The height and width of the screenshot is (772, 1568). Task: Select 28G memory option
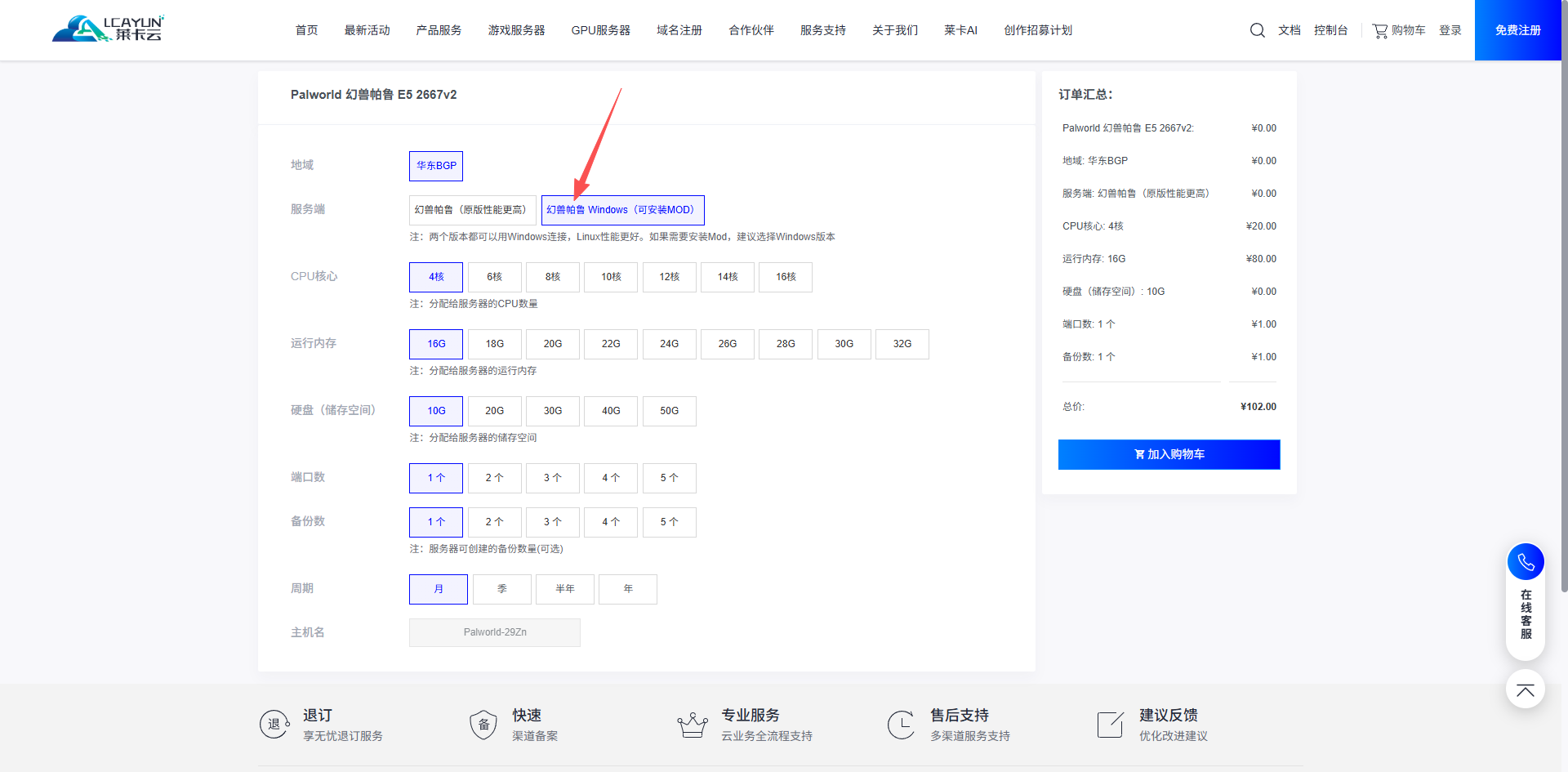coord(786,344)
